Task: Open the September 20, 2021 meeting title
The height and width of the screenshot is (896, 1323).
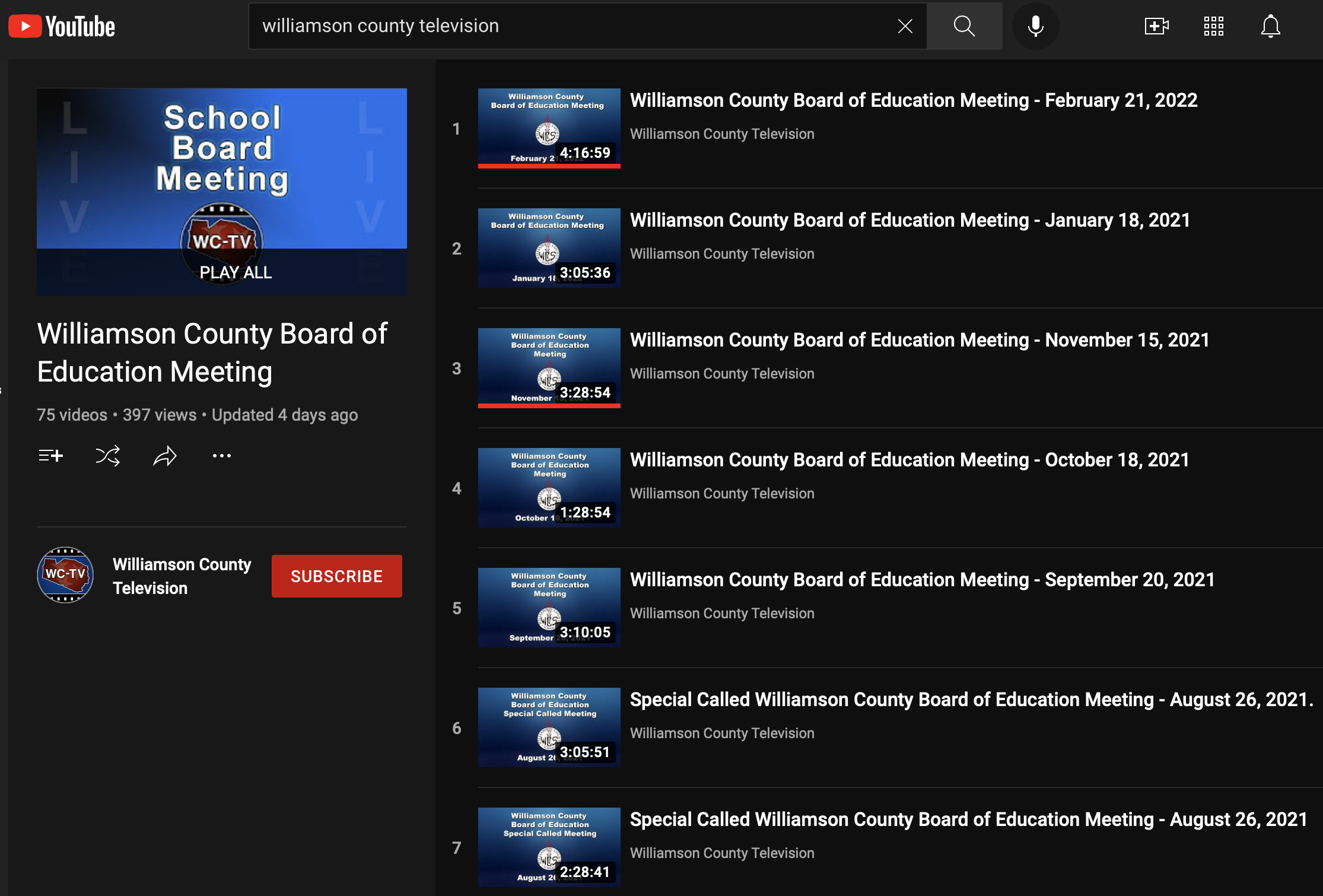Action: (x=923, y=580)
